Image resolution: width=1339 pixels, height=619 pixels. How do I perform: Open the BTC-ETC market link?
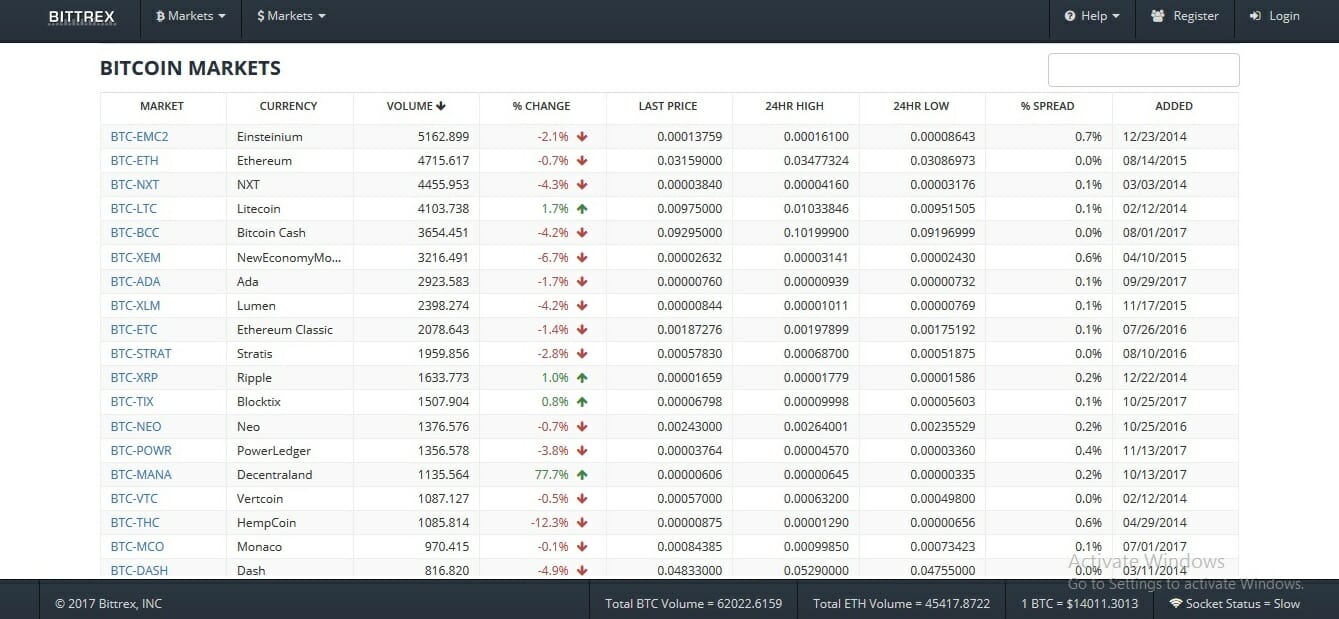[134, 330]
